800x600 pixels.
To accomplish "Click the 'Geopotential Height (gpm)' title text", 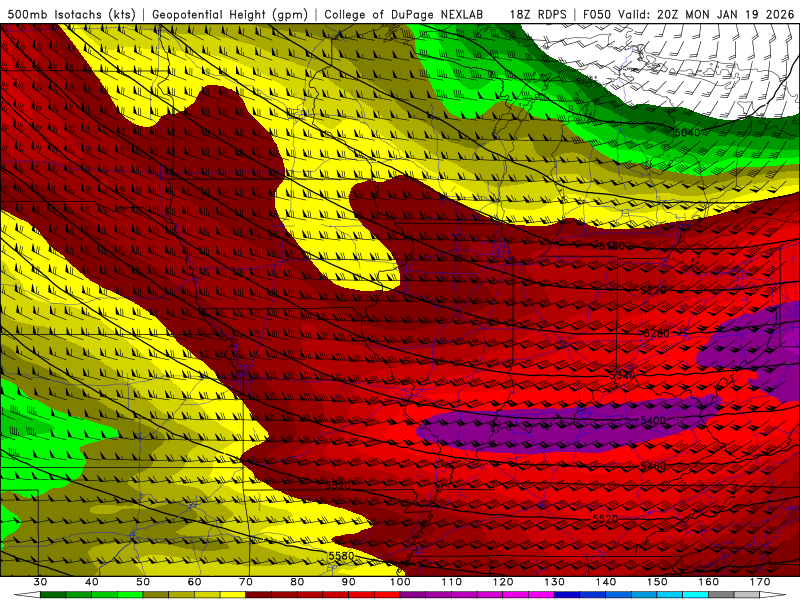I will click(x=230, y=14).
